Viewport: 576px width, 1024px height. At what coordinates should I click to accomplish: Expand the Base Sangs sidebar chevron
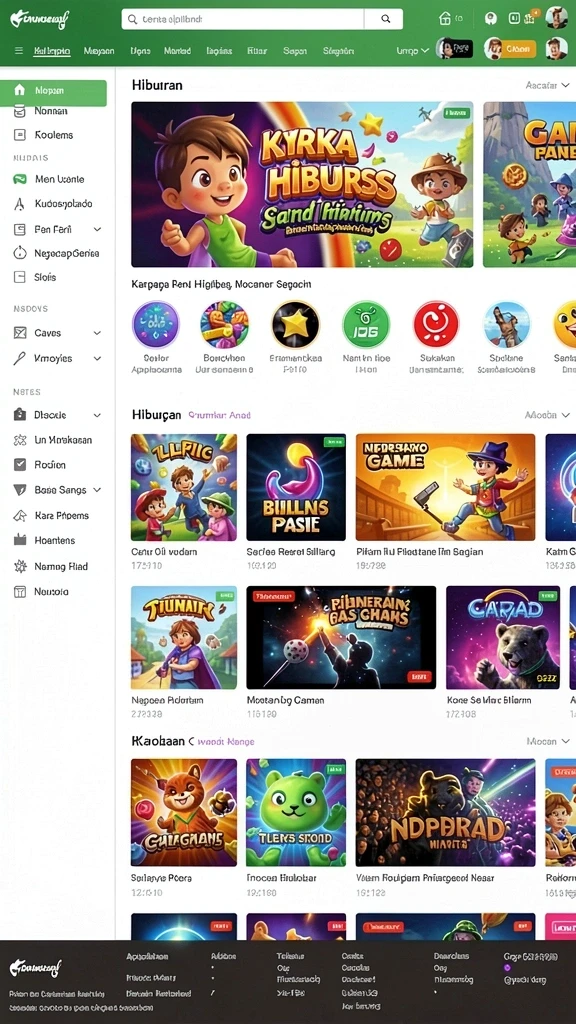97,490
